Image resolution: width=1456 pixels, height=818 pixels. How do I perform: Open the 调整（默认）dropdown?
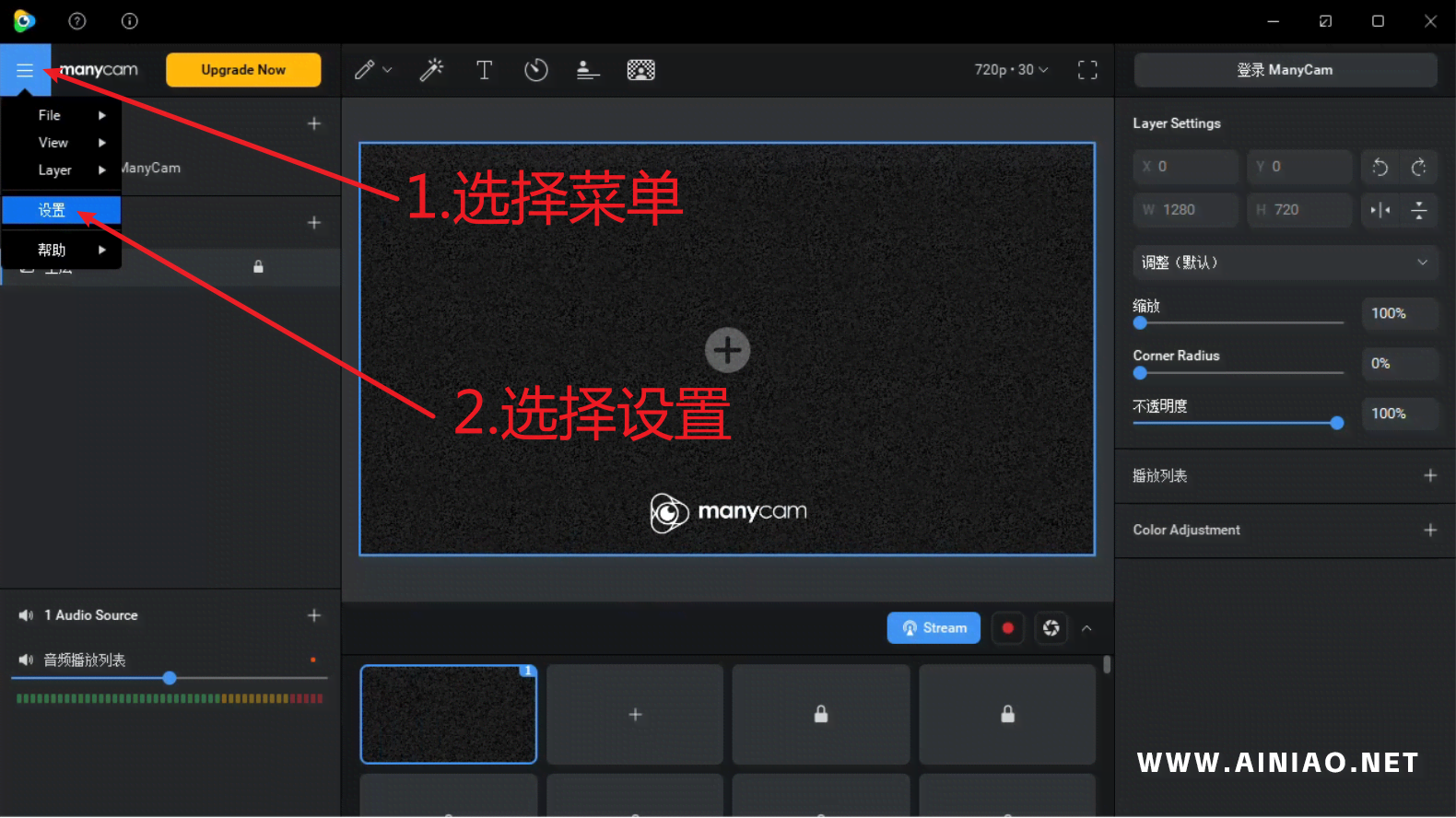pos(1285,263)
